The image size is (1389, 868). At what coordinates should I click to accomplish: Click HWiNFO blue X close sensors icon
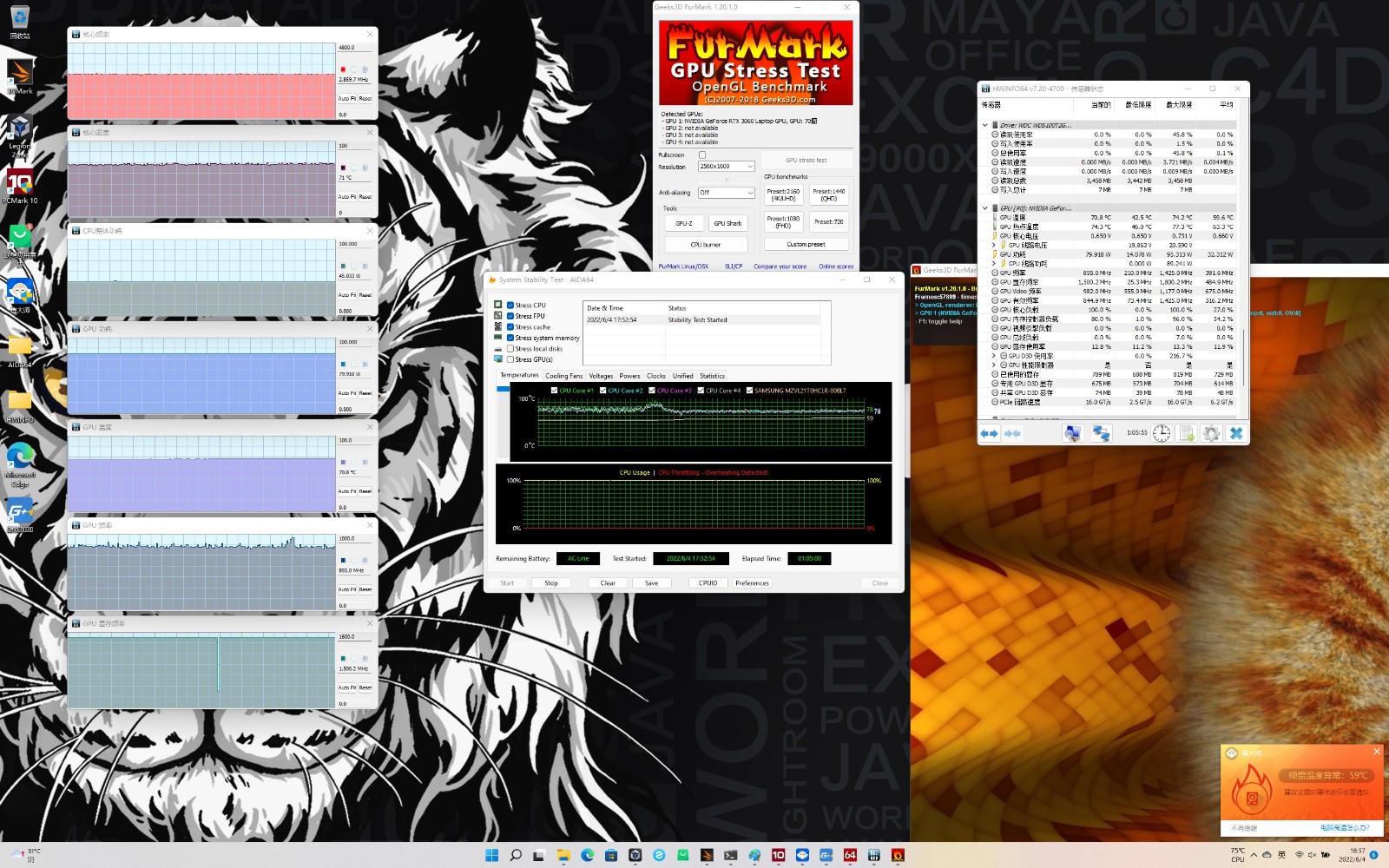1236,433
